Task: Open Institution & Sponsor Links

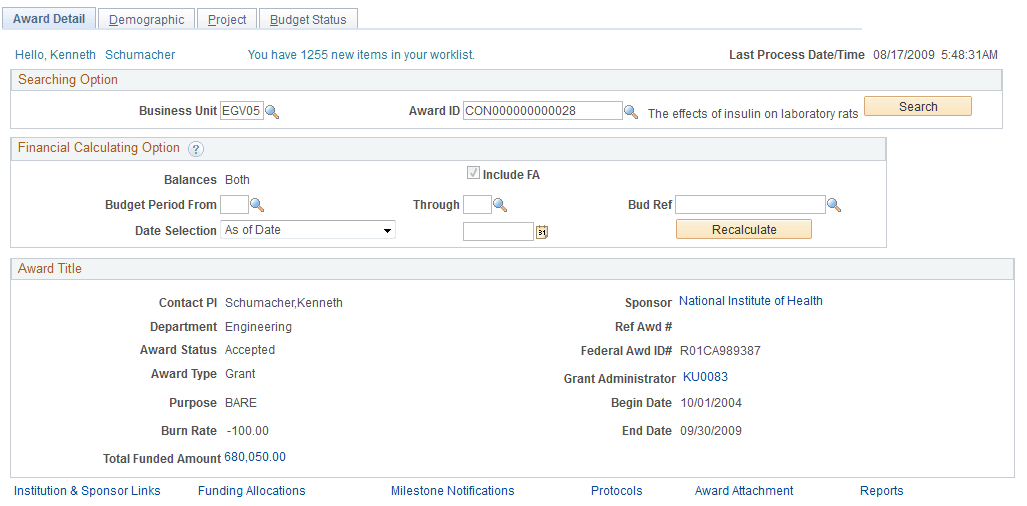Action: pos(87,491)
